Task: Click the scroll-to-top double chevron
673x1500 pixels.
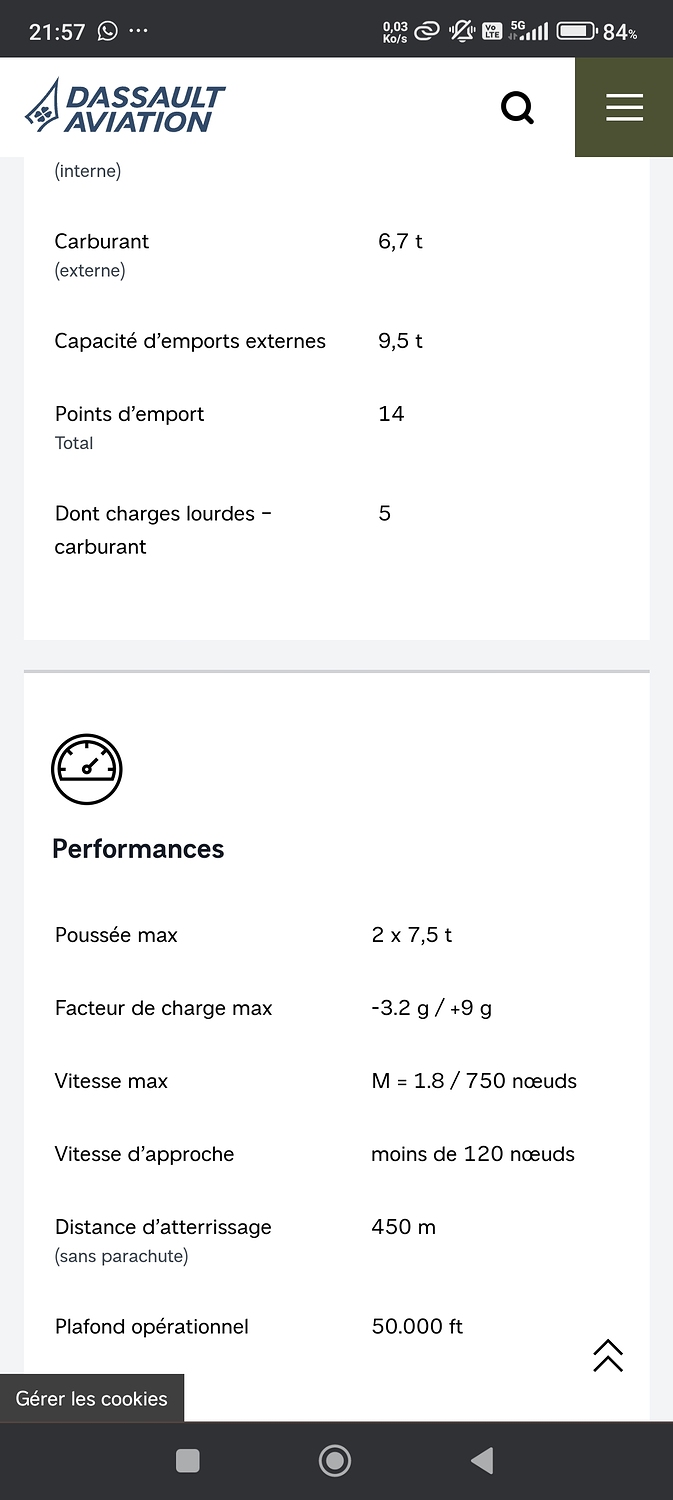Action: click(x=608, y=1356)
